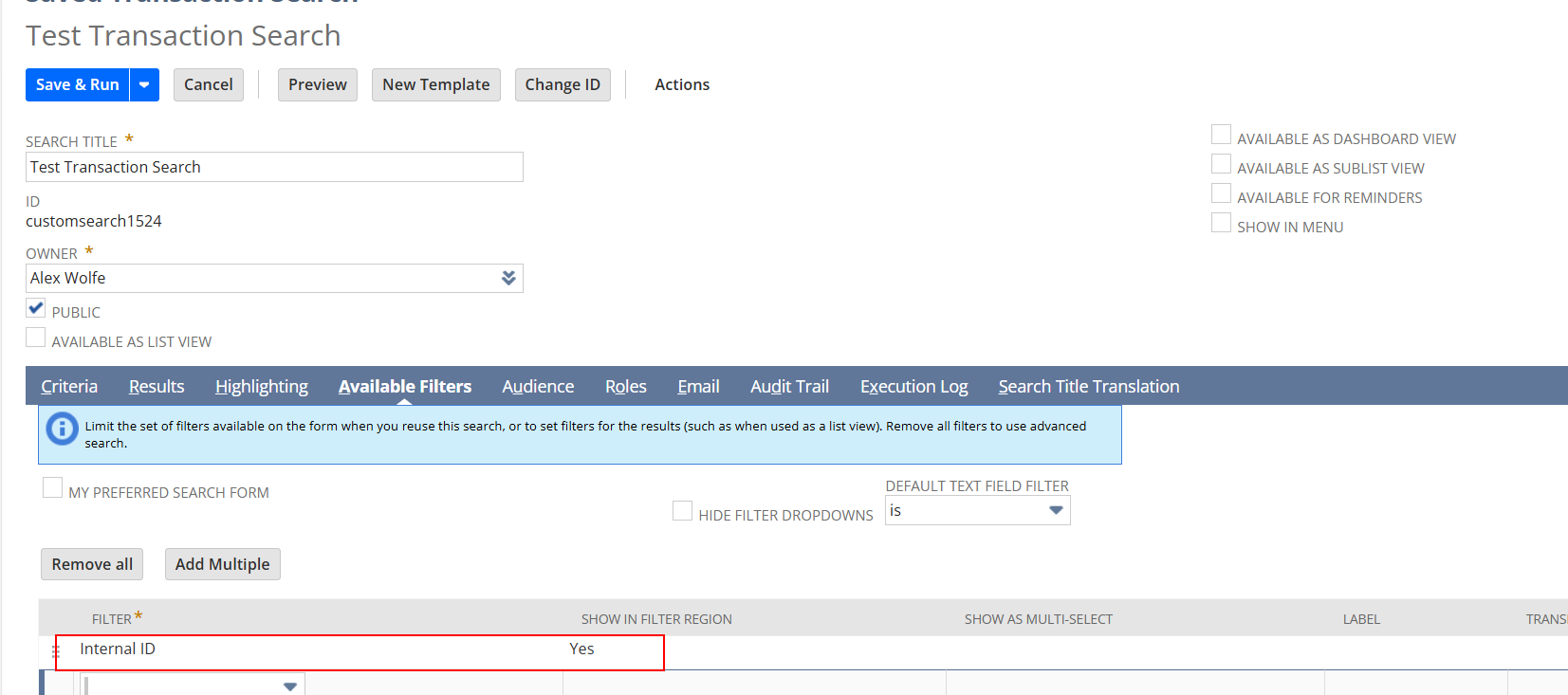Uncheck the Public checkbox

pos(36,308)
